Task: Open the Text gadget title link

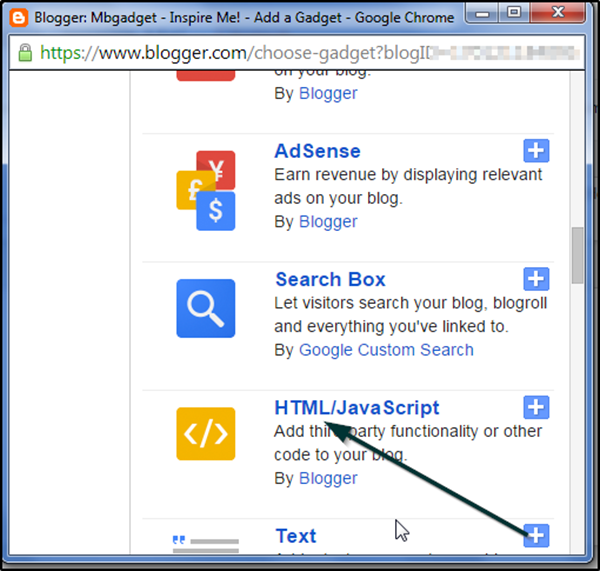Action: tap(296, 536)
